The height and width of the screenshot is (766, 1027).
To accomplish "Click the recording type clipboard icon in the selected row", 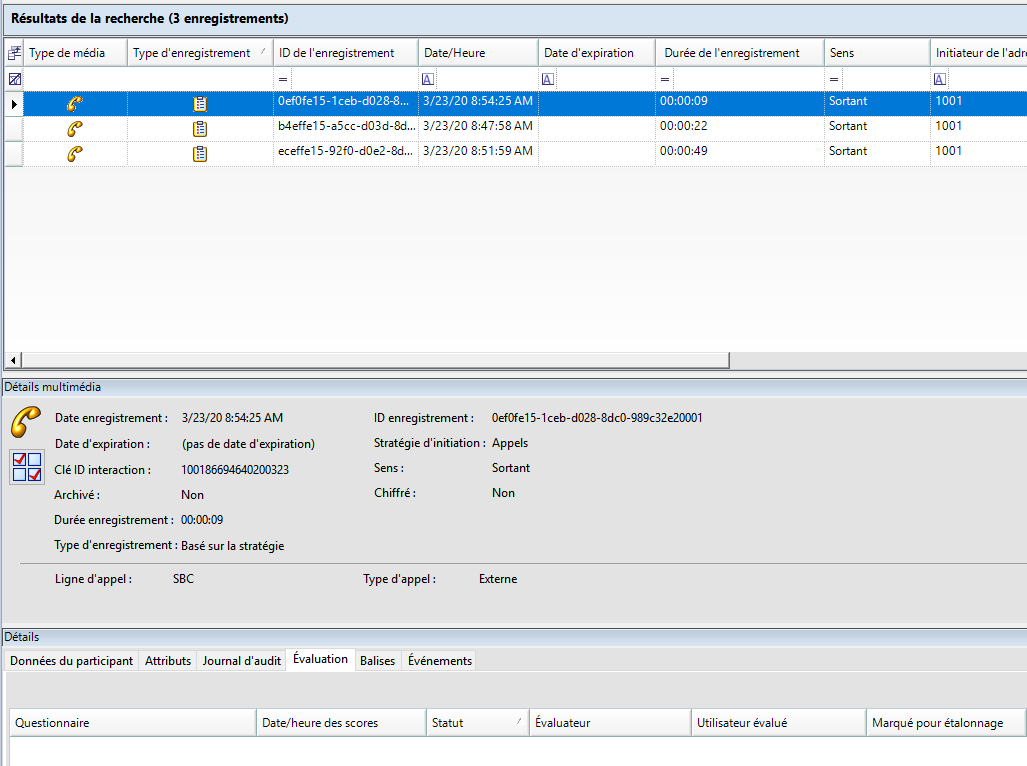I will point(200,103).
